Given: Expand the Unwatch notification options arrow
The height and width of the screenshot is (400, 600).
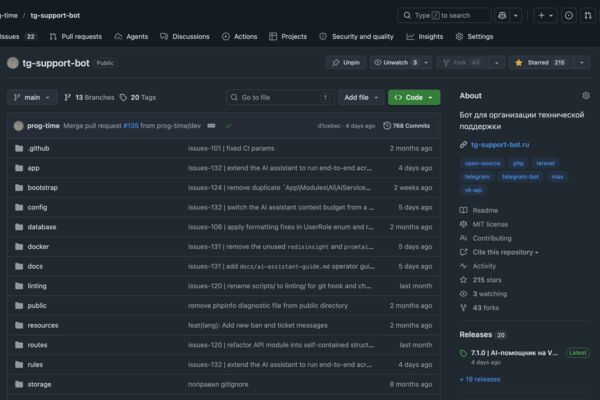Looking at the screenshot, I should 426,62.
